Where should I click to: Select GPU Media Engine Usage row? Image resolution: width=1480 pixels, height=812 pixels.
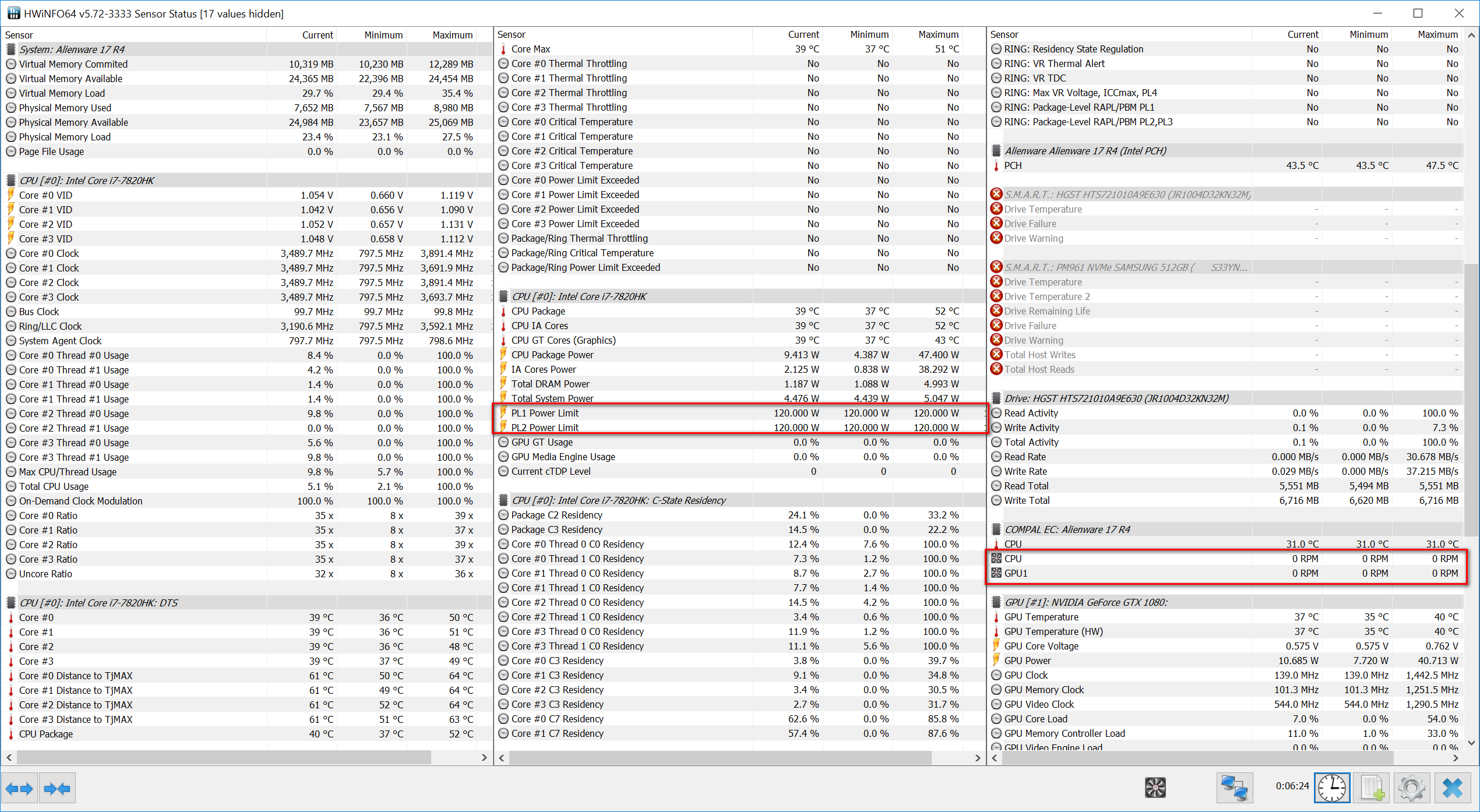tap(740, 457)
